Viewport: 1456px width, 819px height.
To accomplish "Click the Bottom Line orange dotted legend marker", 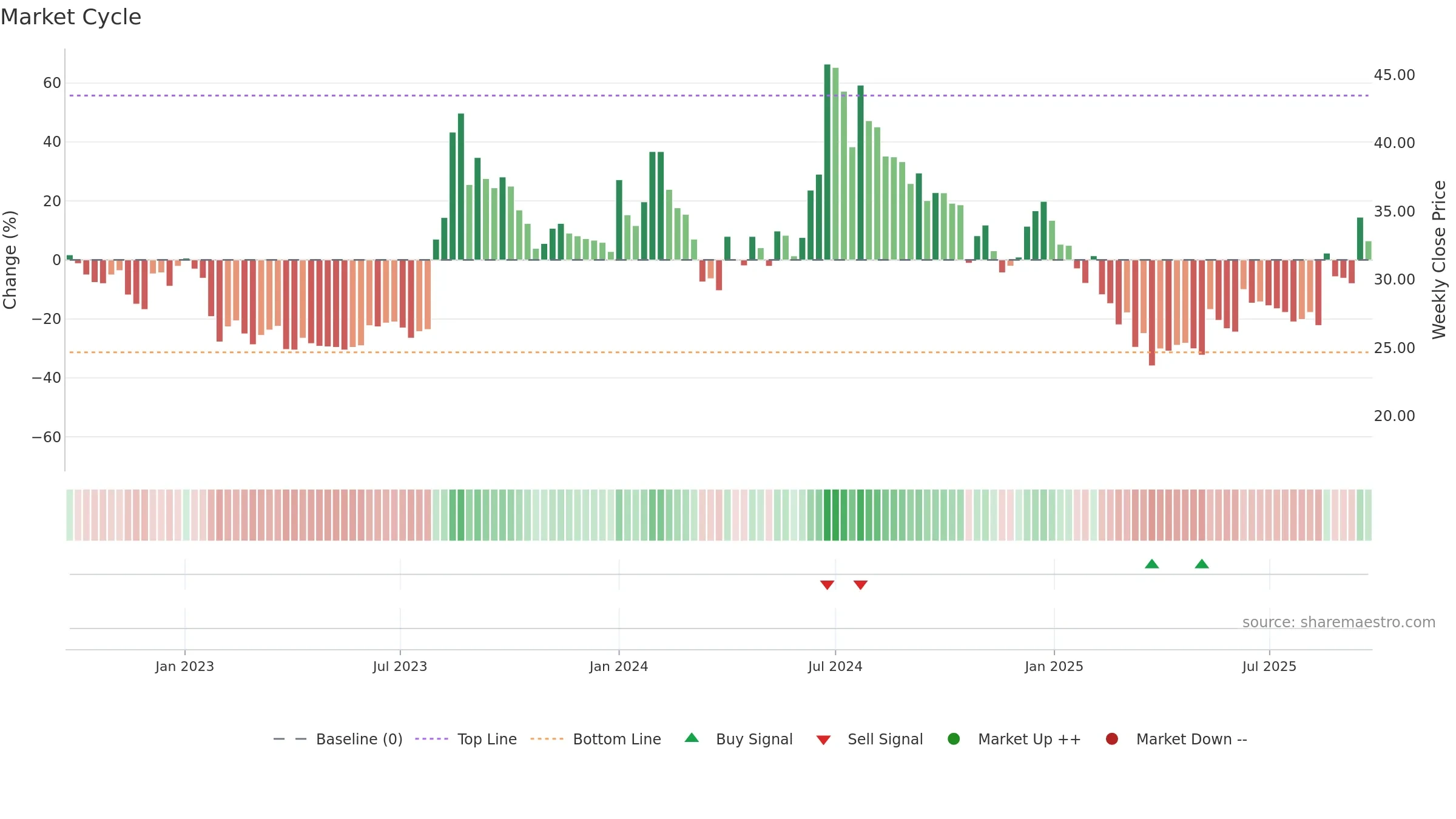I will [x=547, y=739].
